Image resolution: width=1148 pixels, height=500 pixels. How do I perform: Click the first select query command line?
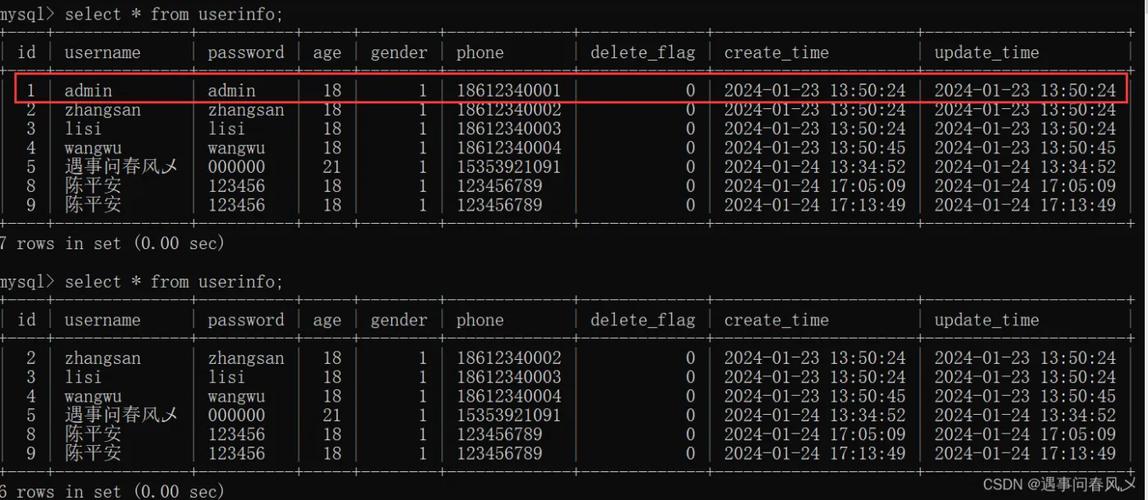point(142,14)
